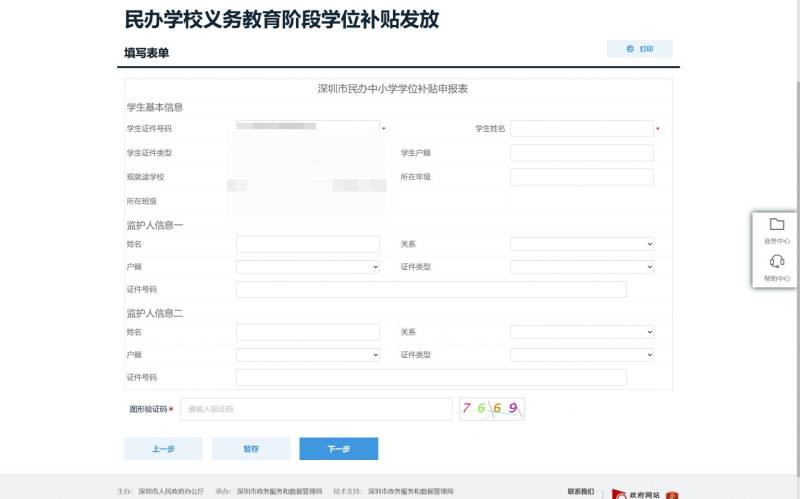The width and height of the screenshot is (800, 499).
Task: Focus guardian one 姓名 input field
Action: [307, 244]
